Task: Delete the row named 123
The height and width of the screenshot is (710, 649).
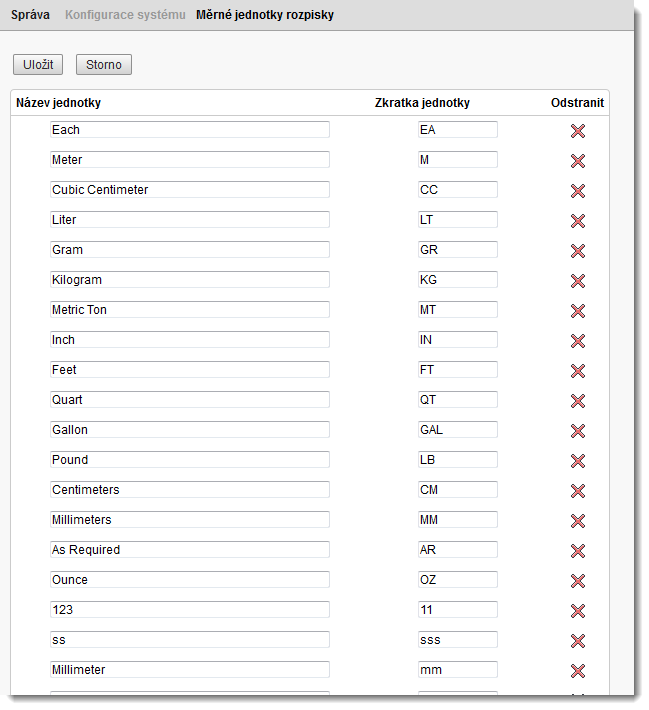Action: 577,611
